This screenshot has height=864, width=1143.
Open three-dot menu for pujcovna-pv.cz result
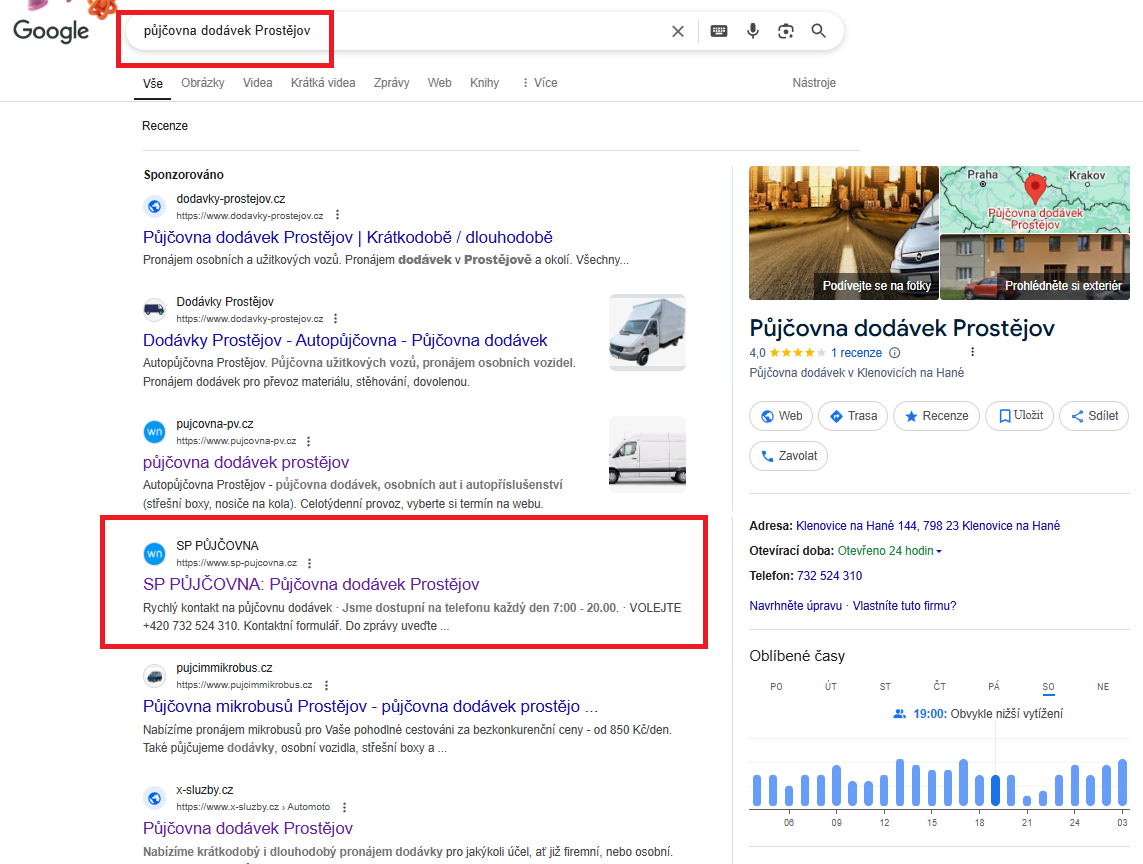(308, 441)
